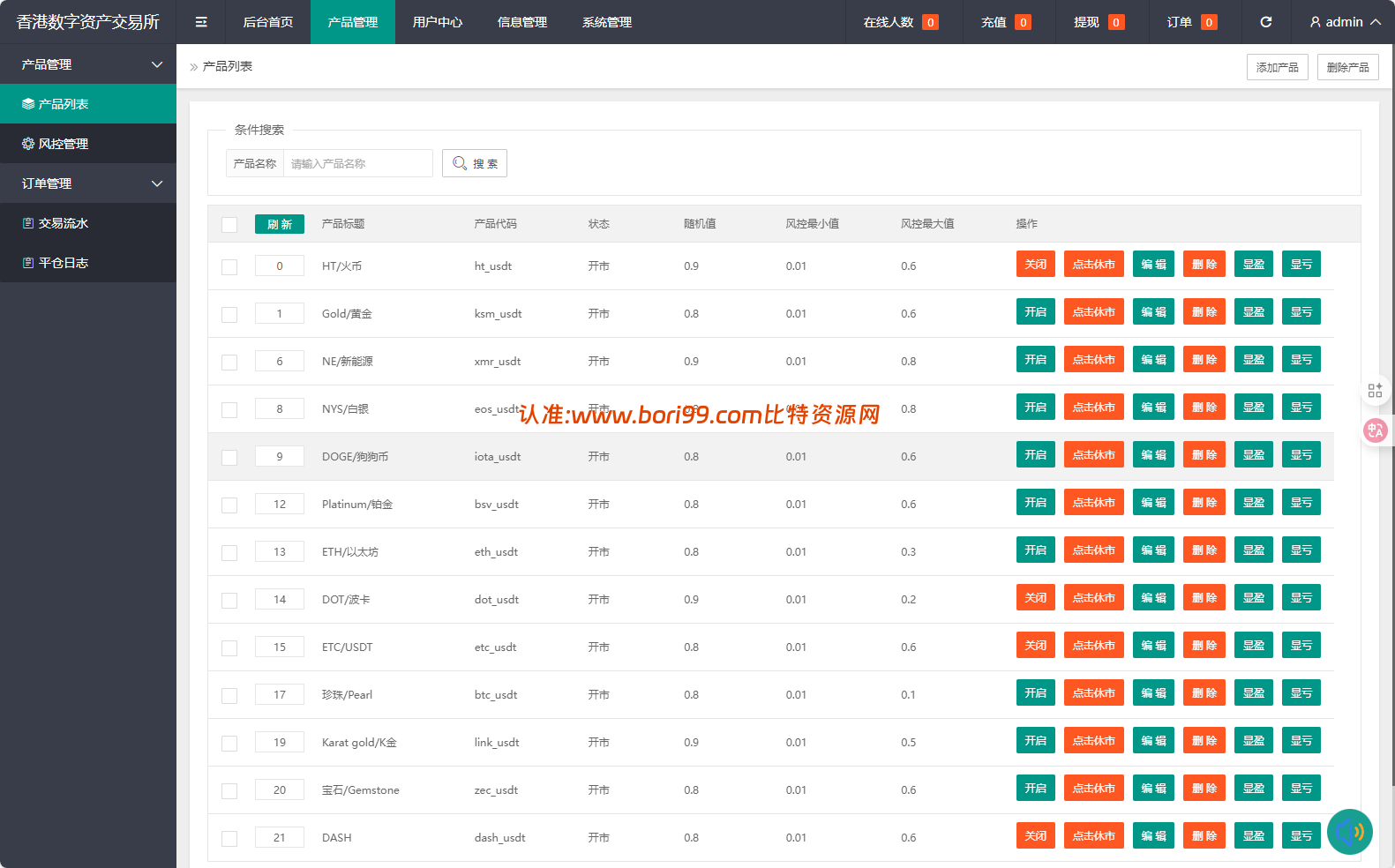This screenshot has width=1395, height=868.
Task: Click 点击休市 for NE/新能源 row
Action: [x=1094, y=359]
